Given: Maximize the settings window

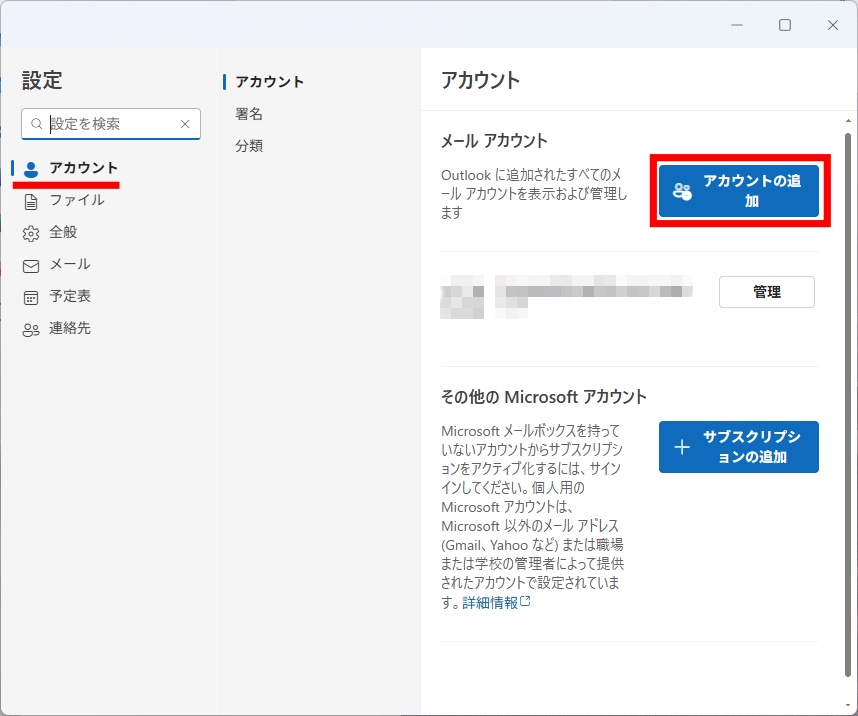Looking at the screenshot, I should [785, 25].
